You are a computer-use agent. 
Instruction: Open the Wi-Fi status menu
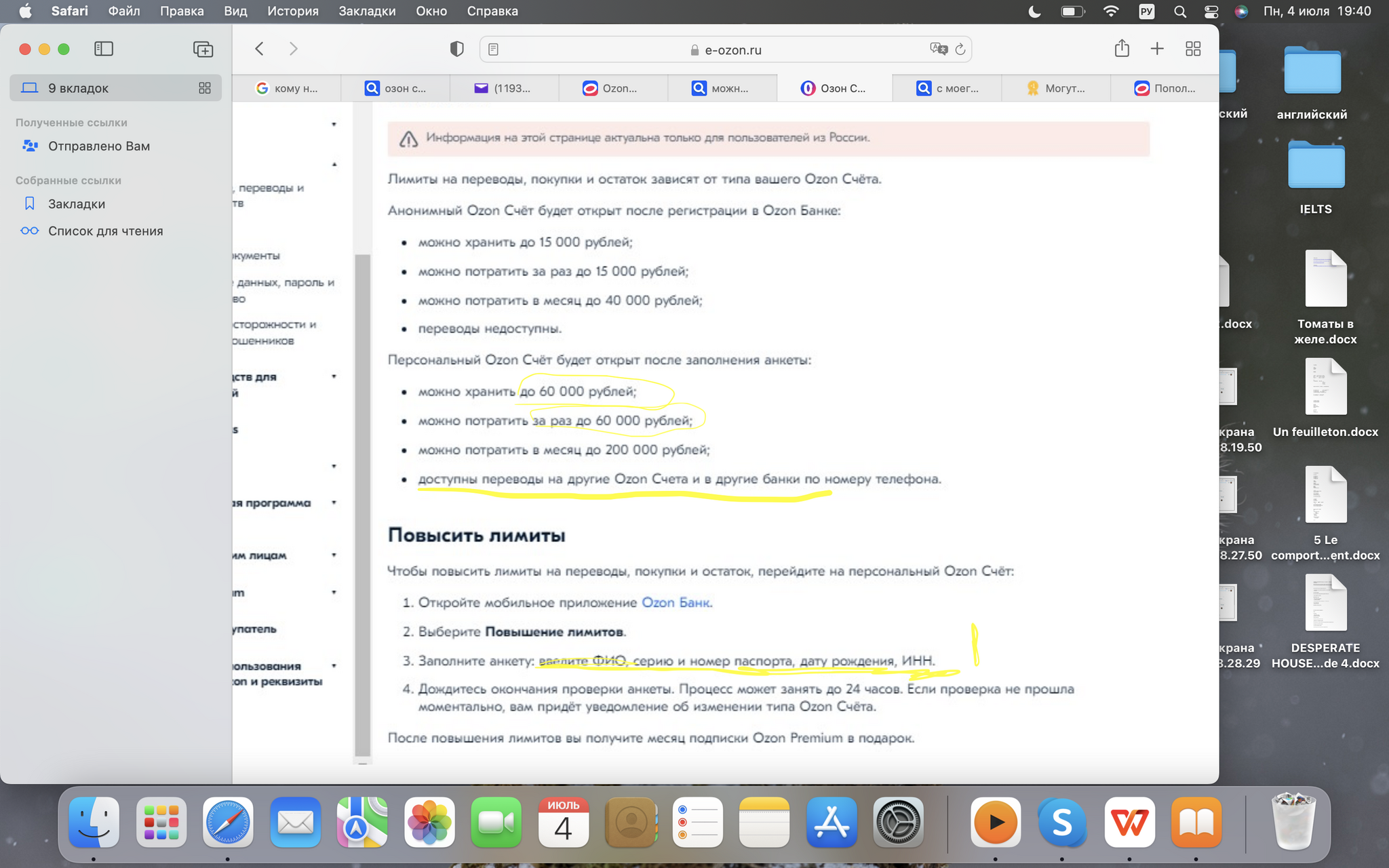(1111, 11)
